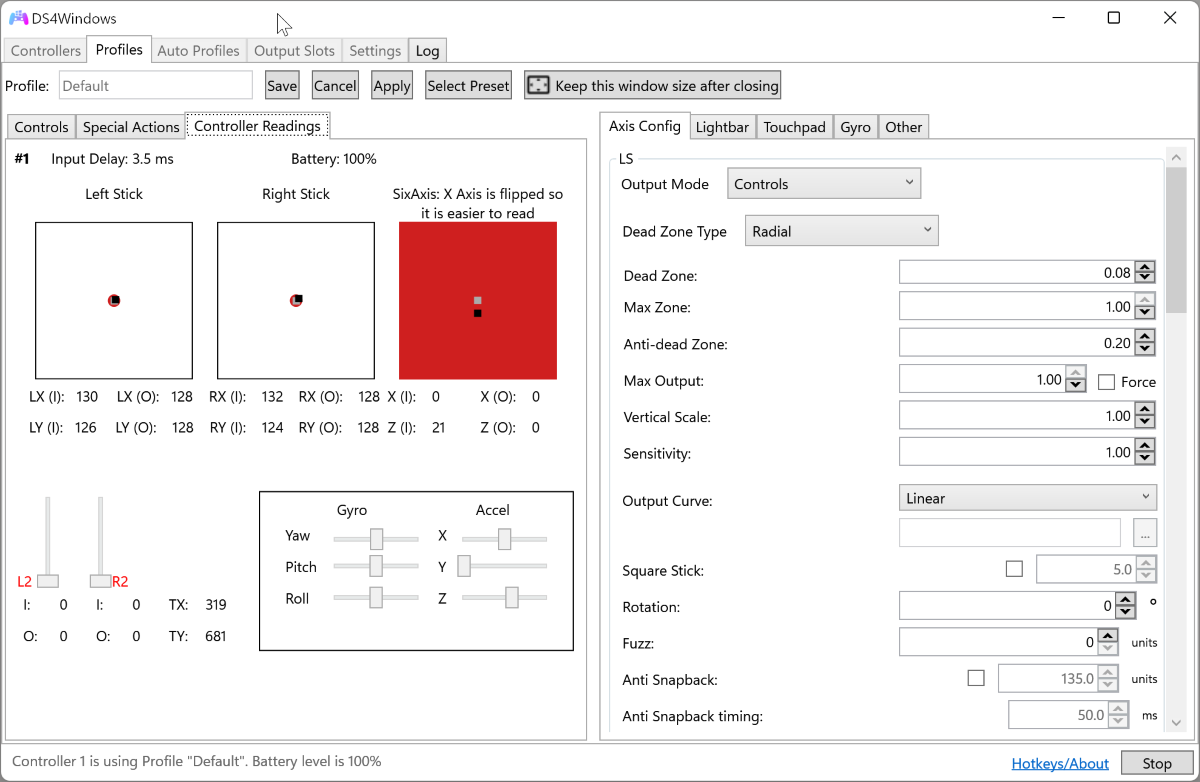Click the R2 trigger slider handle

point(100,581)
